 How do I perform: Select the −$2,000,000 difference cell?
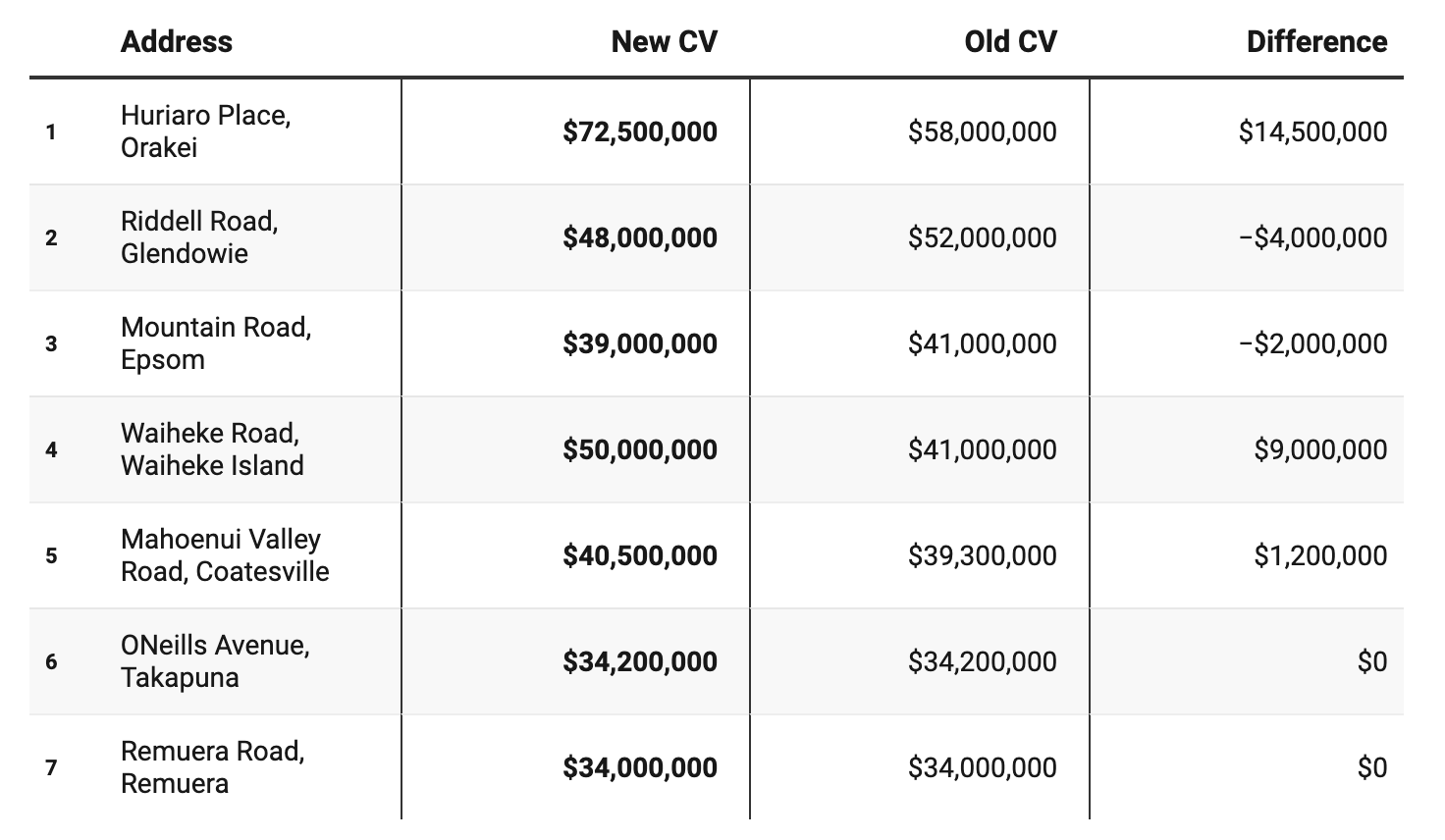(1312, 343)
